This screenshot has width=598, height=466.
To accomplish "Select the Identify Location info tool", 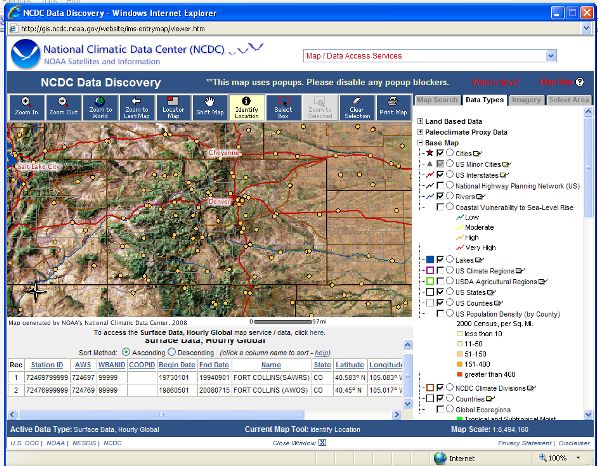I will click(x=246, y=108).
